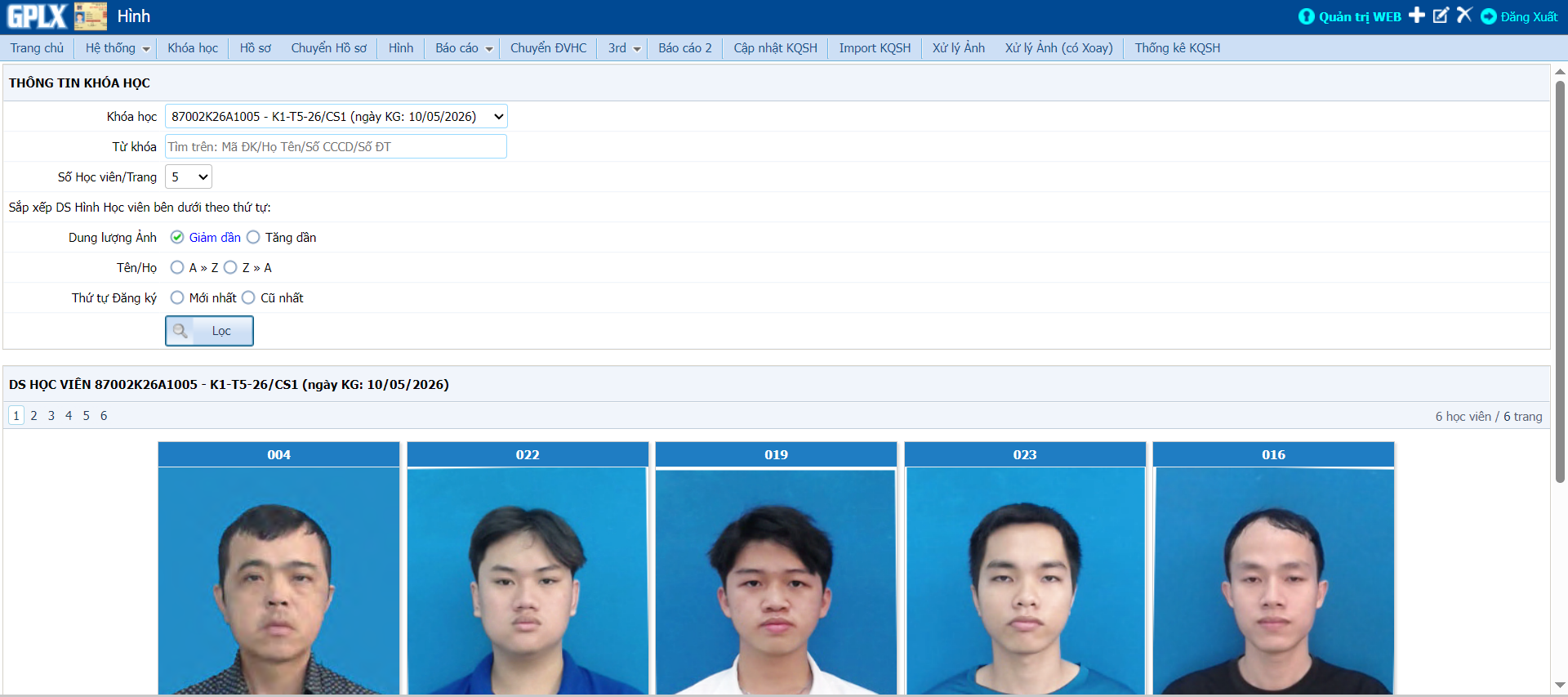Screen dimensions: 1568x697
Task: Click the 016 card header
Action: [1274, 454]
